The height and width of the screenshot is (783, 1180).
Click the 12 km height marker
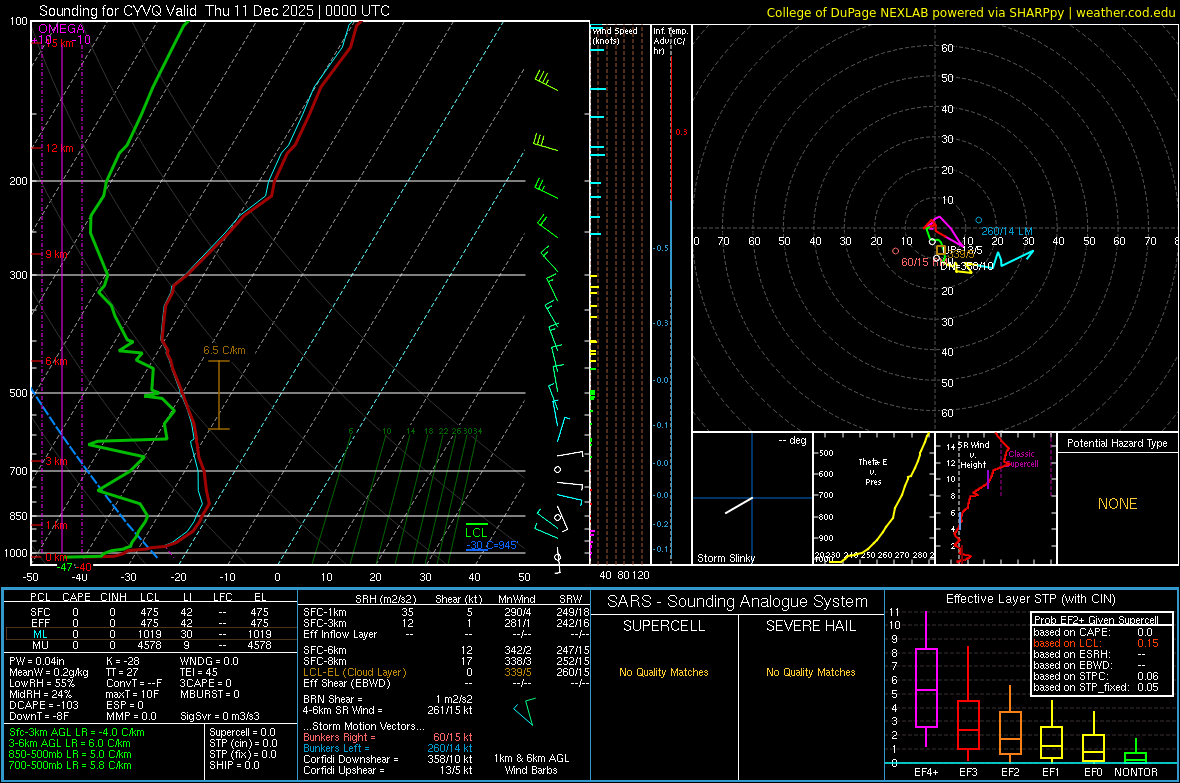(x=59, y=148)
